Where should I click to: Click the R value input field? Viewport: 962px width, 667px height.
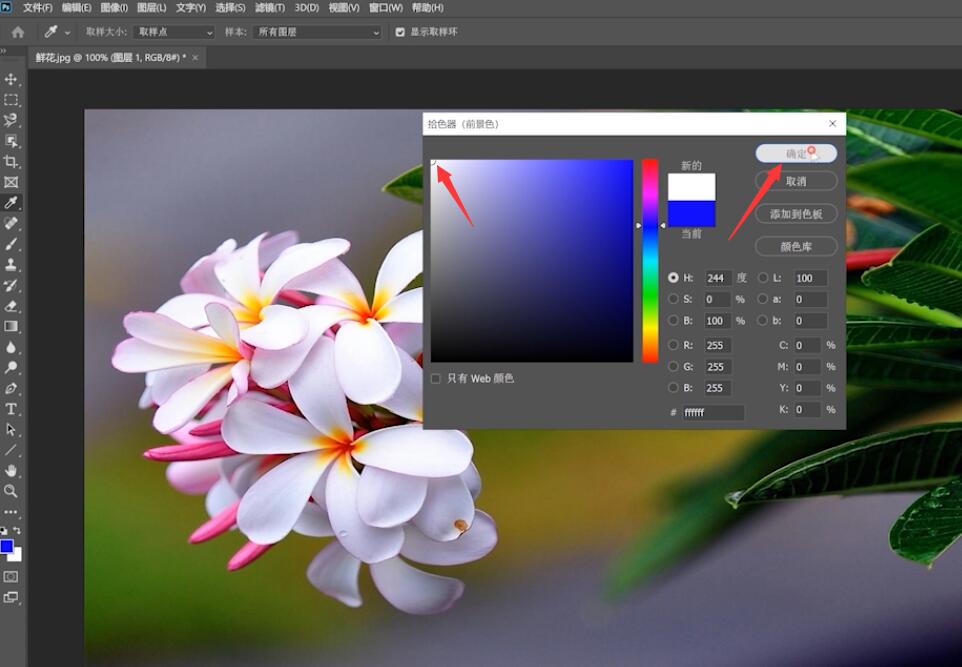(717, 345)
